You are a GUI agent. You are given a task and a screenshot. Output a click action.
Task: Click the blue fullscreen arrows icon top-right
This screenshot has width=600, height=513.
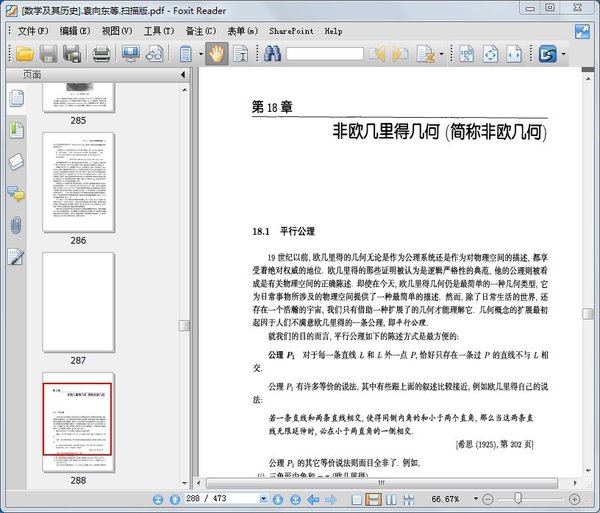(582, 31)
